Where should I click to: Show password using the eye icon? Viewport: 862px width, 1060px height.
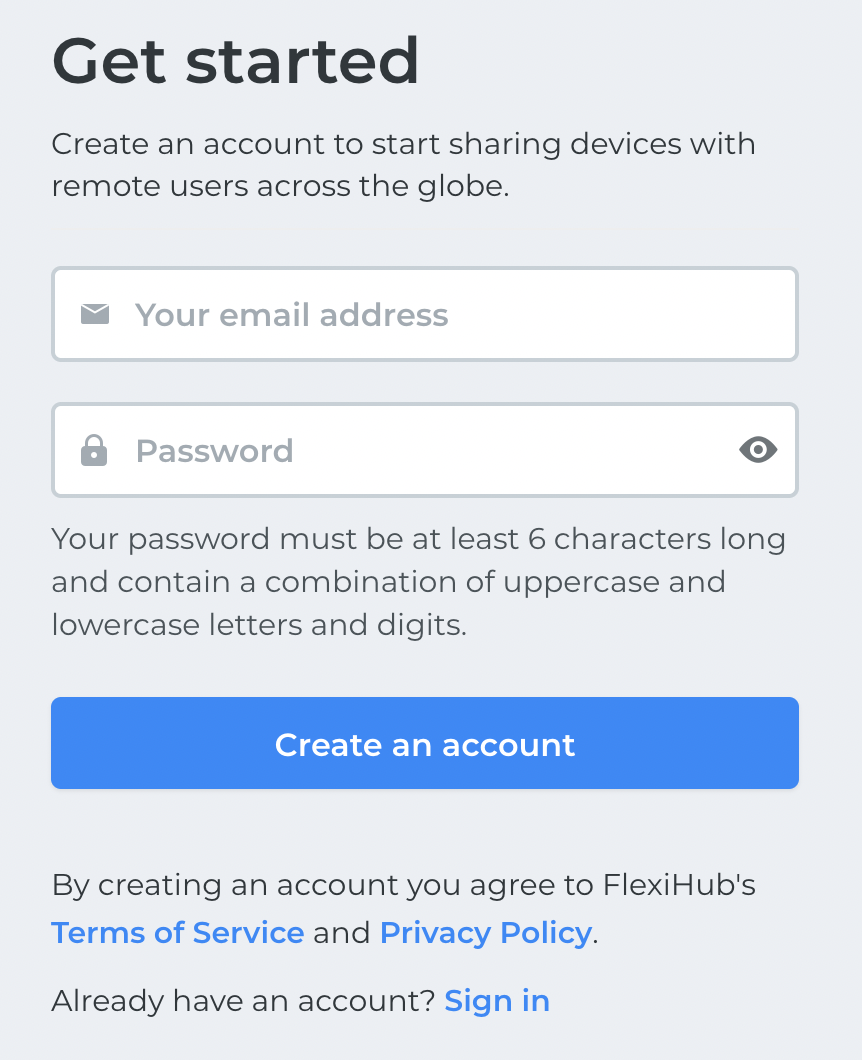tap(758, 450)
